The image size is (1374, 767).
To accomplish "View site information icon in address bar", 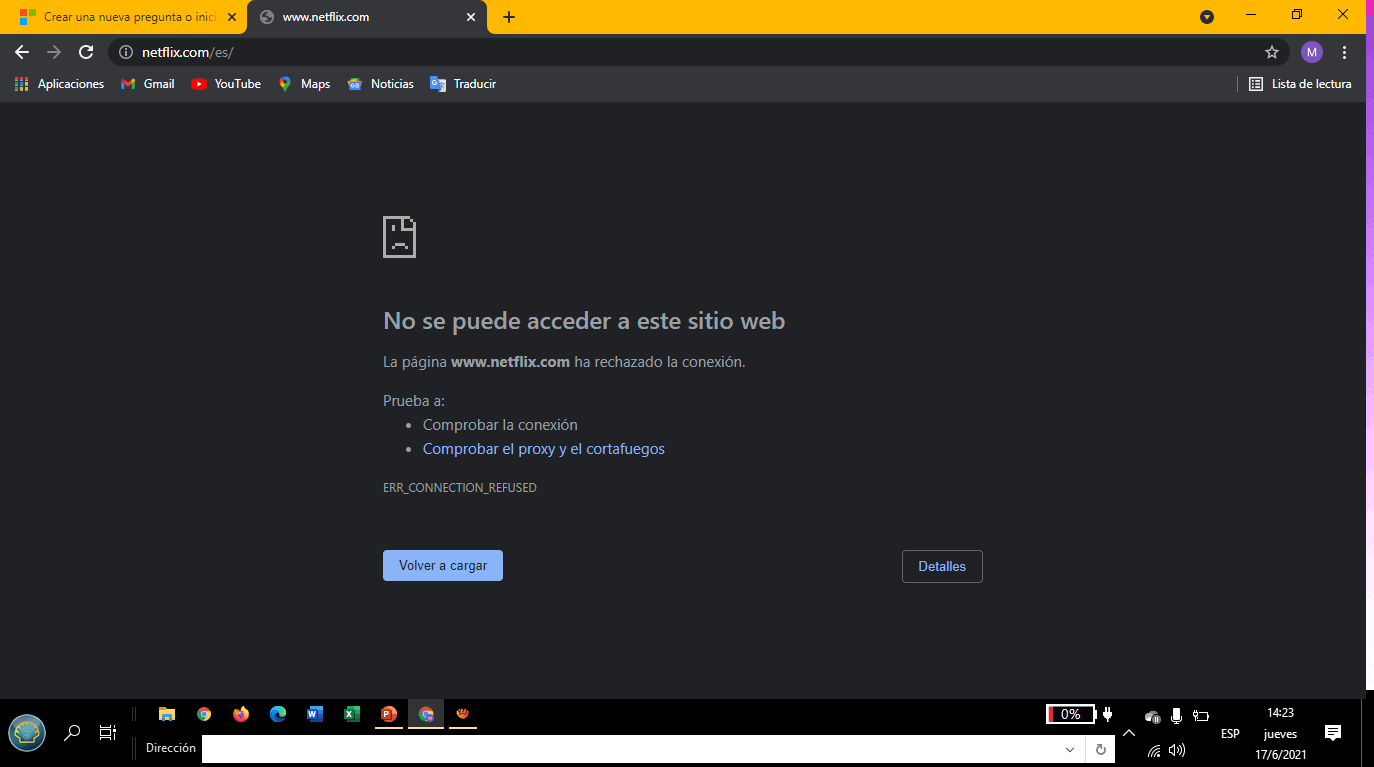I will 126,52.
